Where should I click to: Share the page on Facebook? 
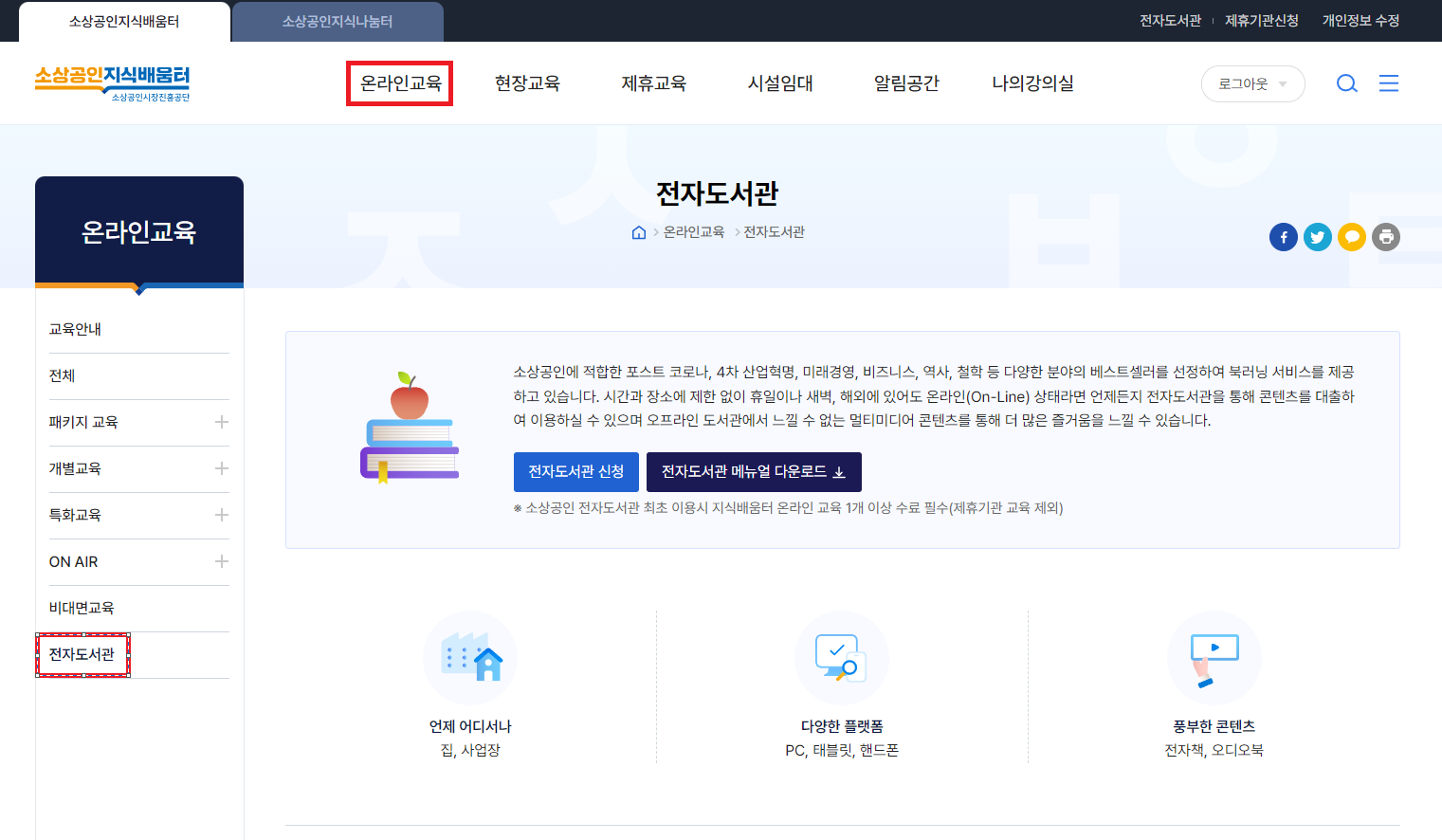click(x=1283, y=237)
